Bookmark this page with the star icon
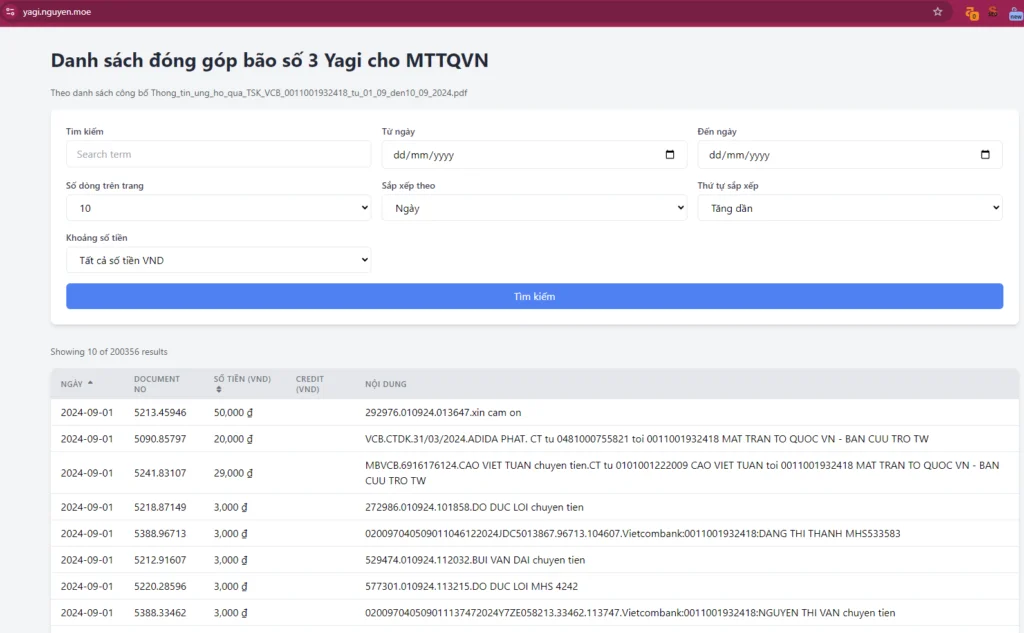The height and width of the screenshot is (633, 1024). (938, 12)
